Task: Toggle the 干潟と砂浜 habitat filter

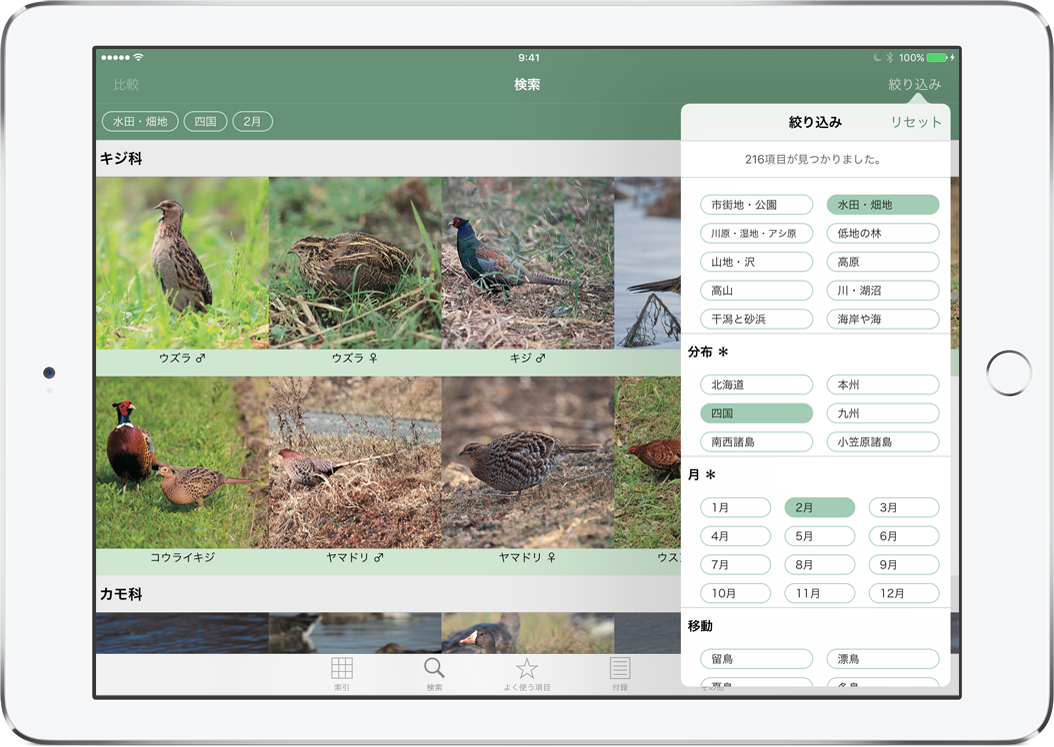Action: [x=756, y=319]
